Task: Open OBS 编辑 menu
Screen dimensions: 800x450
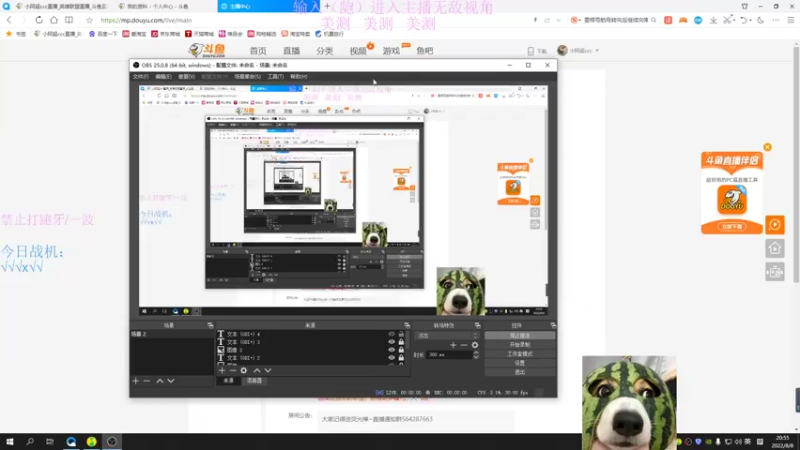Action: pos(163,77)
